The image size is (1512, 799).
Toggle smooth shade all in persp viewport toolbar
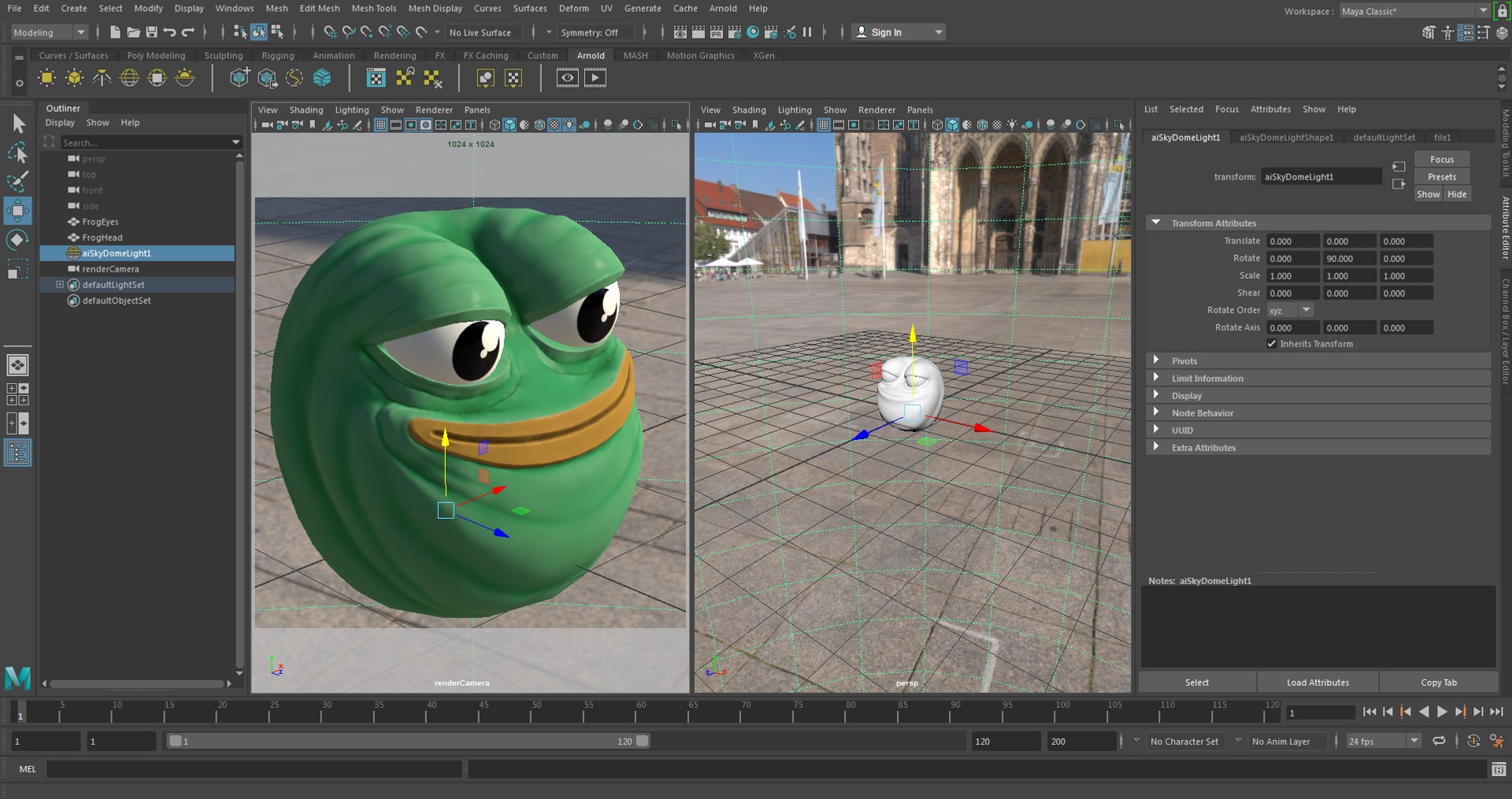click(952, 124)
